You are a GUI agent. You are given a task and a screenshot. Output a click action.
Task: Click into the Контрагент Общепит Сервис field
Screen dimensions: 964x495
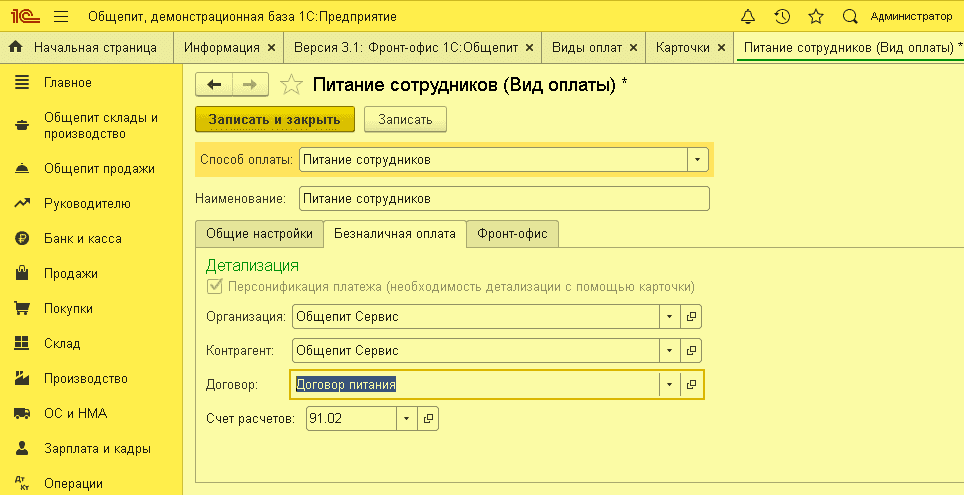click(x=476, y=350)
